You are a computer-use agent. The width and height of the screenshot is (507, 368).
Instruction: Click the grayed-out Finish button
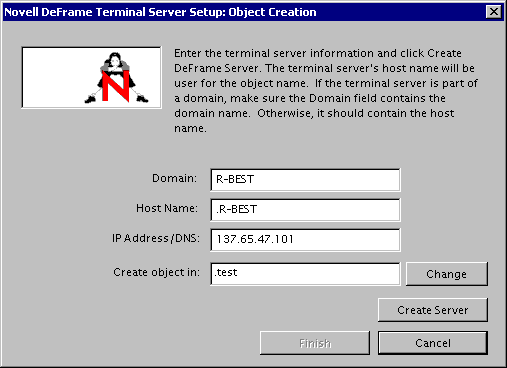point(315,343)
